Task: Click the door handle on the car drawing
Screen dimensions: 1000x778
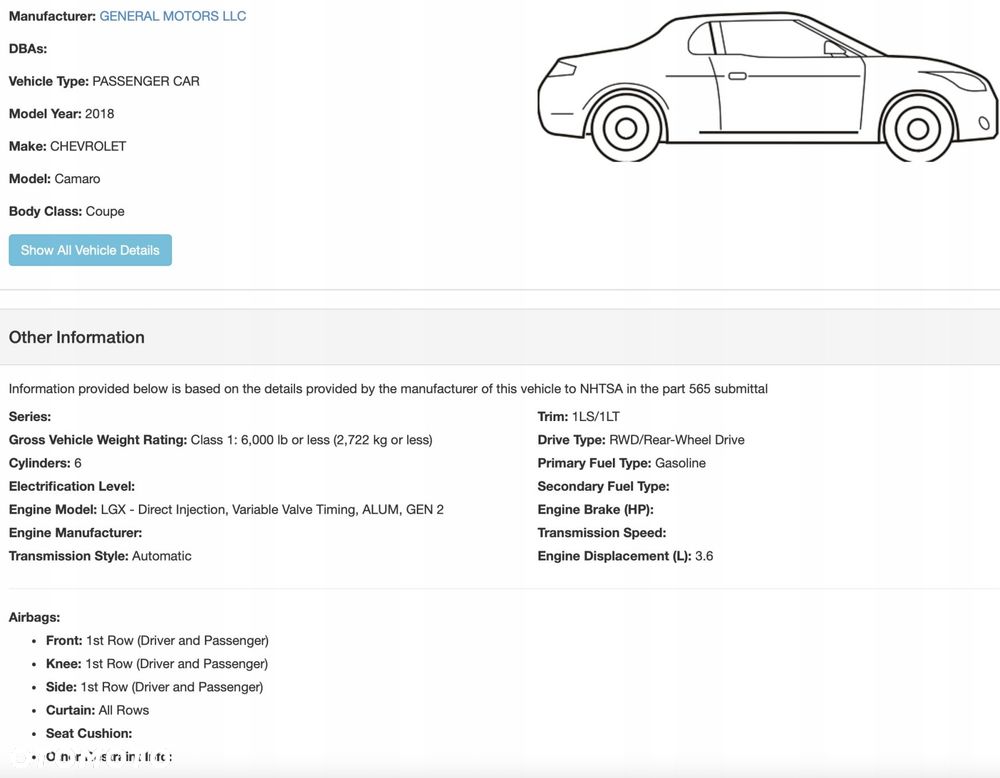Action: [x=737, y=76]
